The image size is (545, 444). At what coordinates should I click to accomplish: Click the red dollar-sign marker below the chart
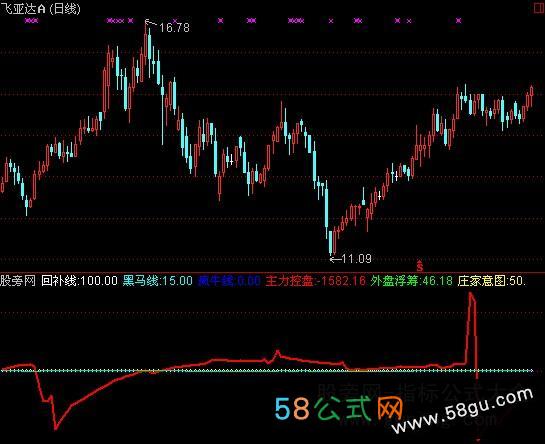420,266
